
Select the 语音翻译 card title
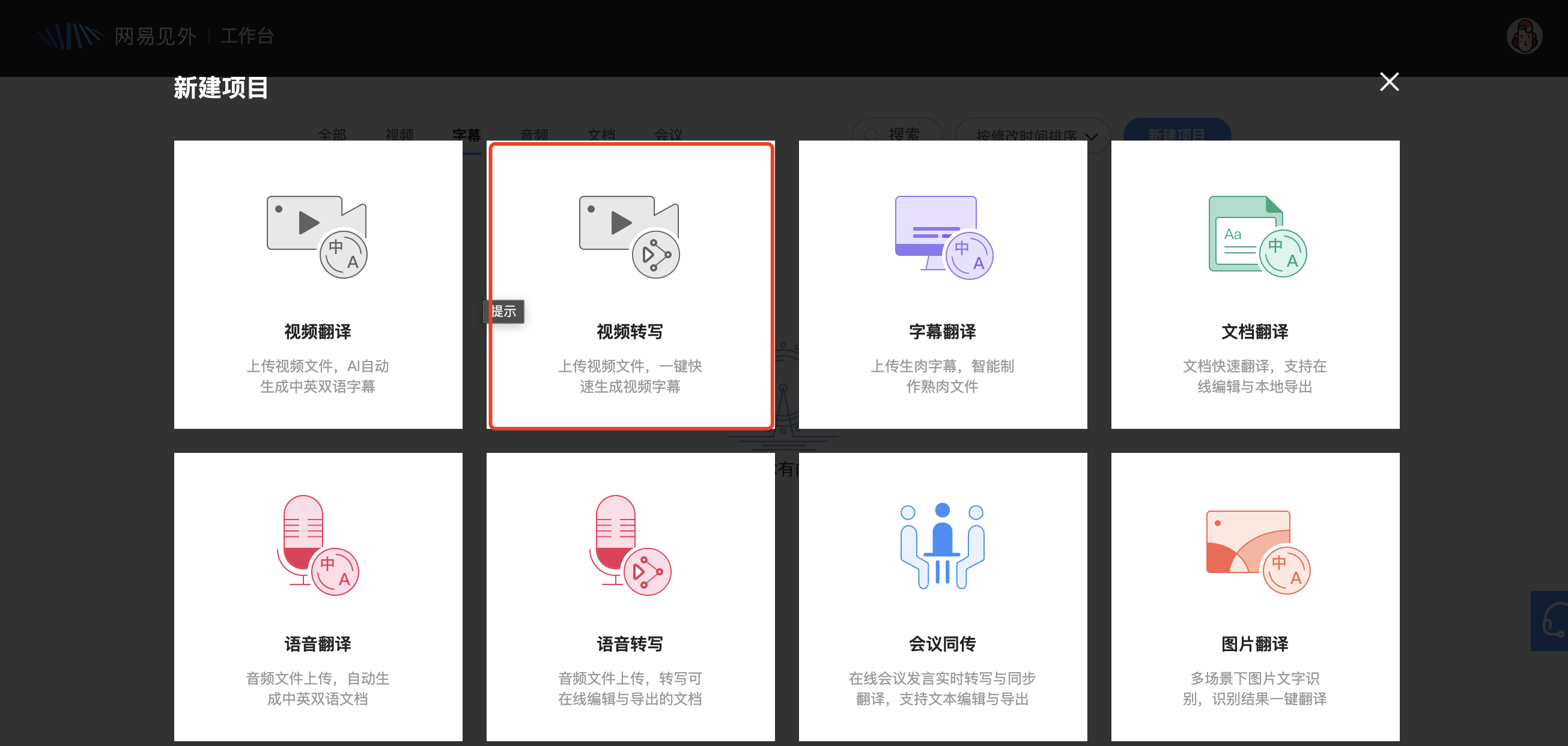point(318,644)
